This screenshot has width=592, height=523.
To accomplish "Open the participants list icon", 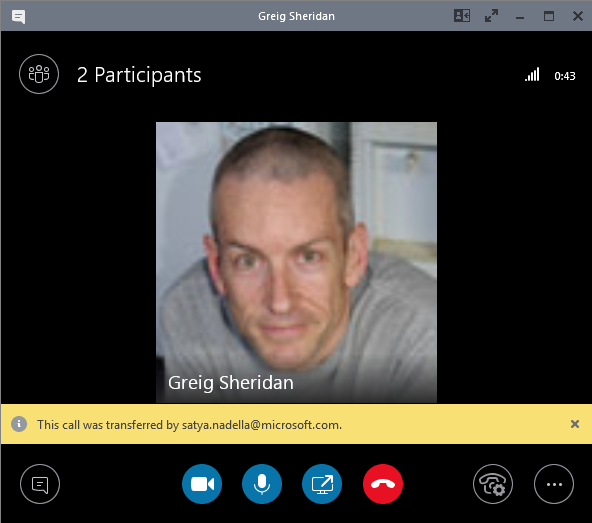I will pos(39,74).
